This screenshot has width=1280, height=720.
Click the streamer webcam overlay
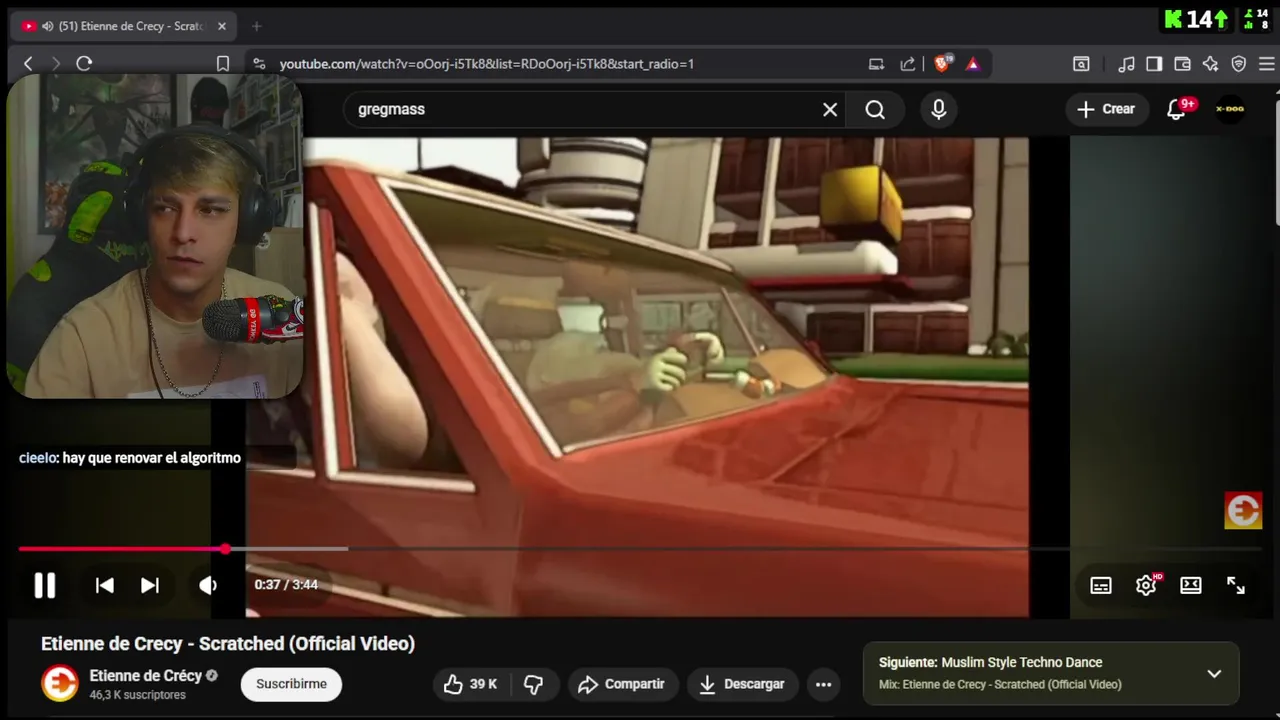(x=155, y=237)
